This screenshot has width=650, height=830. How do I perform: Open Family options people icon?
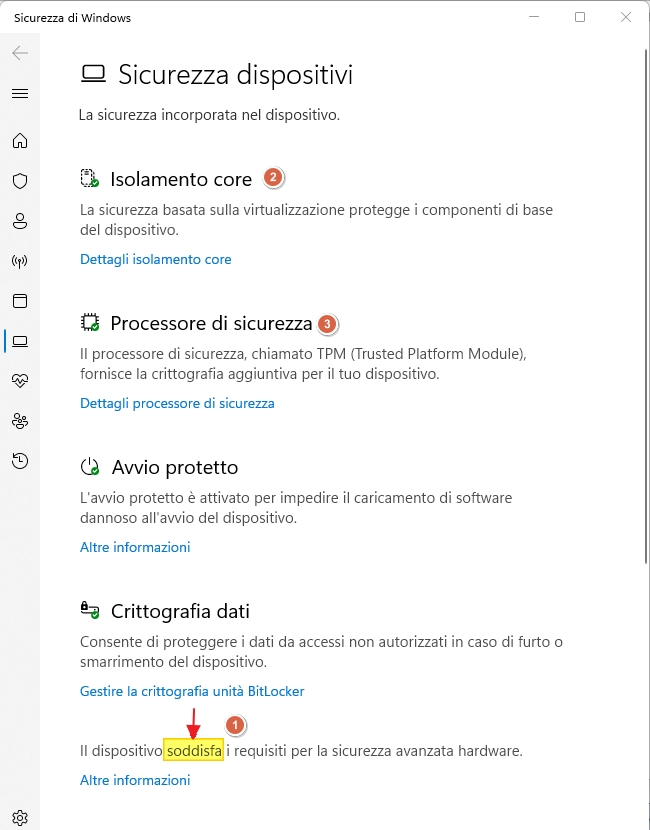click(20, 421)
